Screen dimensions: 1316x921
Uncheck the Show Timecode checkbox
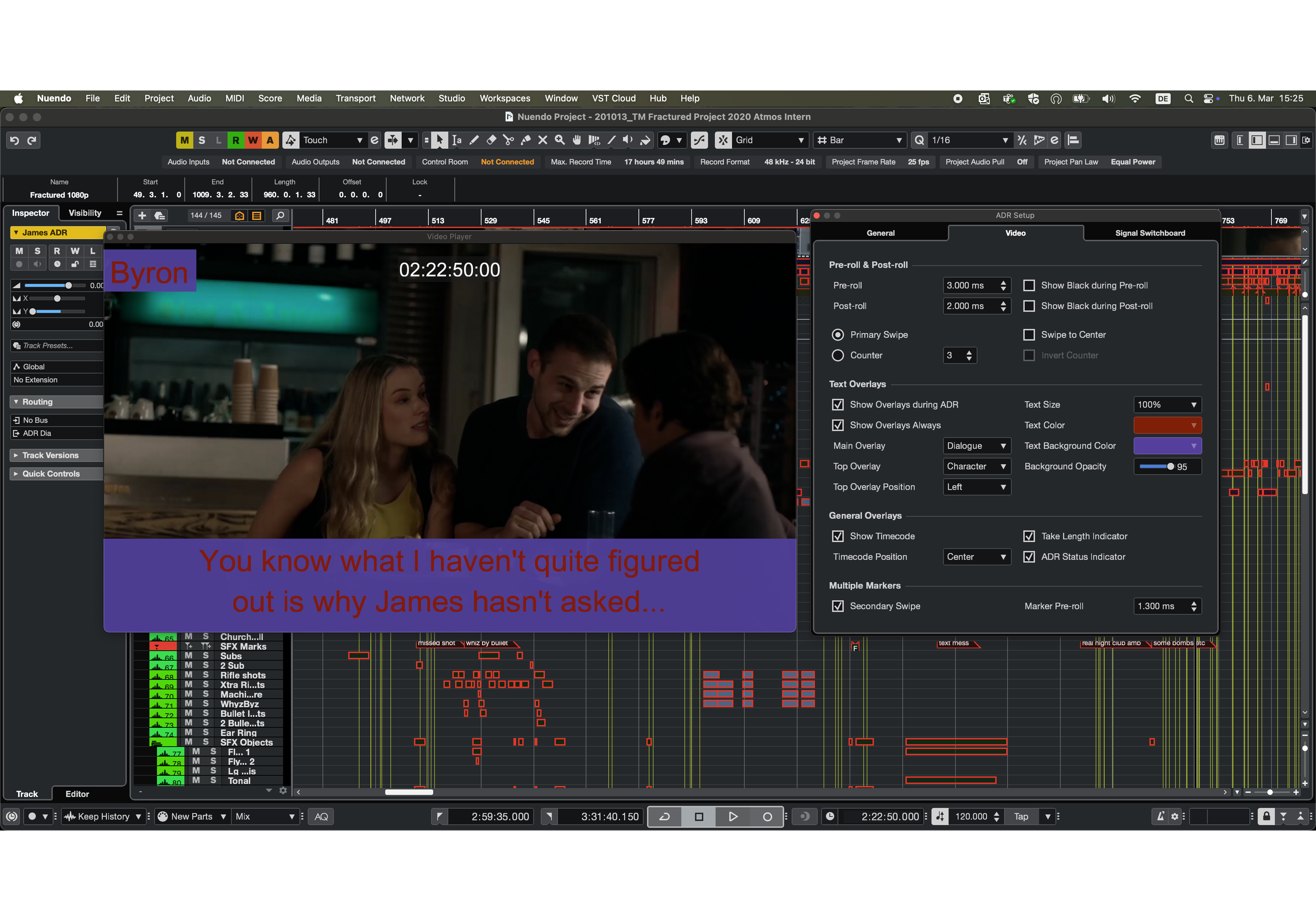pos(837,537)
